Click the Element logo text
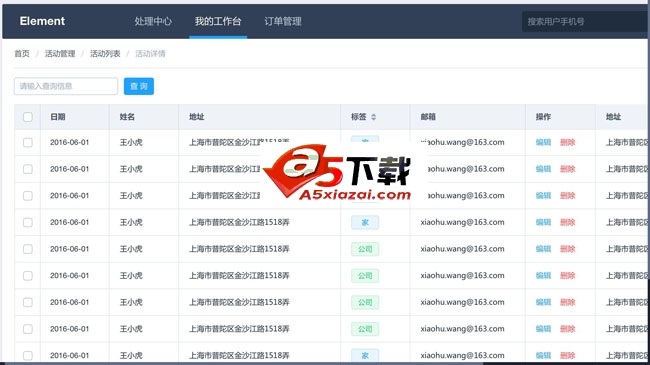 [42, 21]
